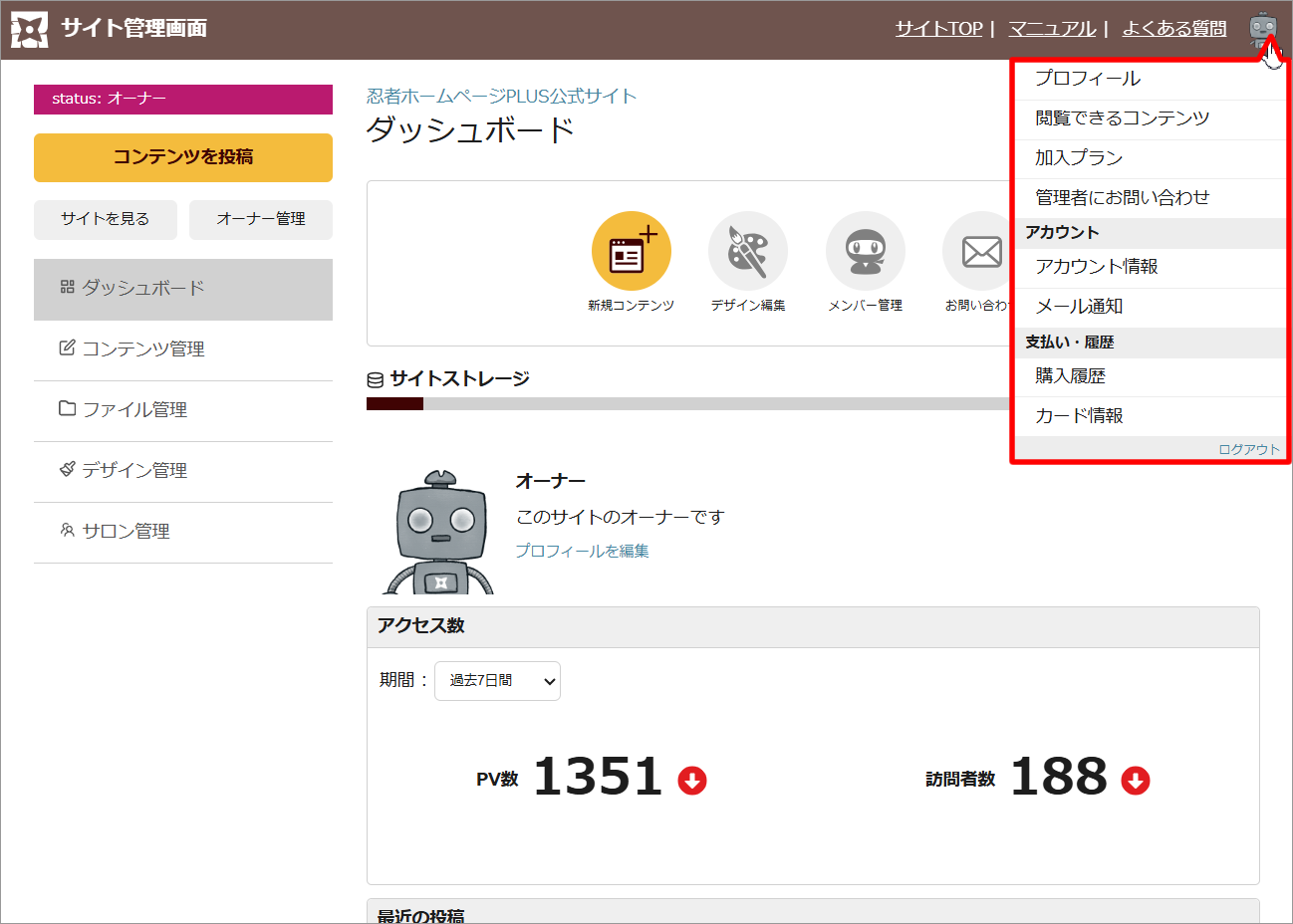The height and width of the screenshot is (924, 1293).
Task: Choose 加入プラン from the user menu
Action: point(1078,158)
